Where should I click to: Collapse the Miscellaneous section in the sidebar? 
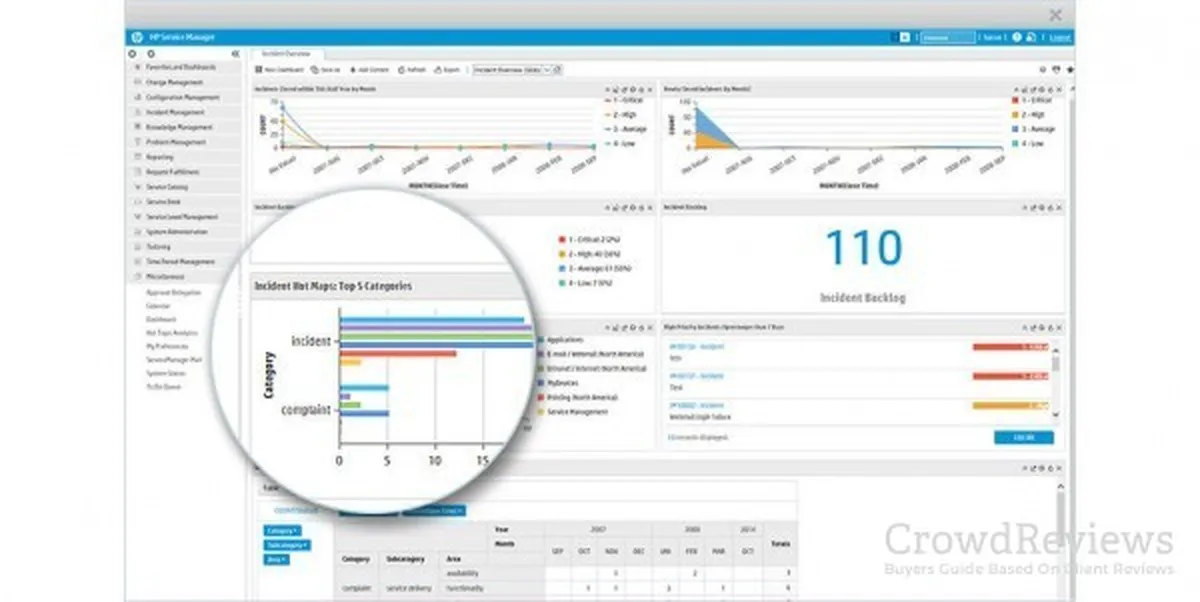coord(187,276)
